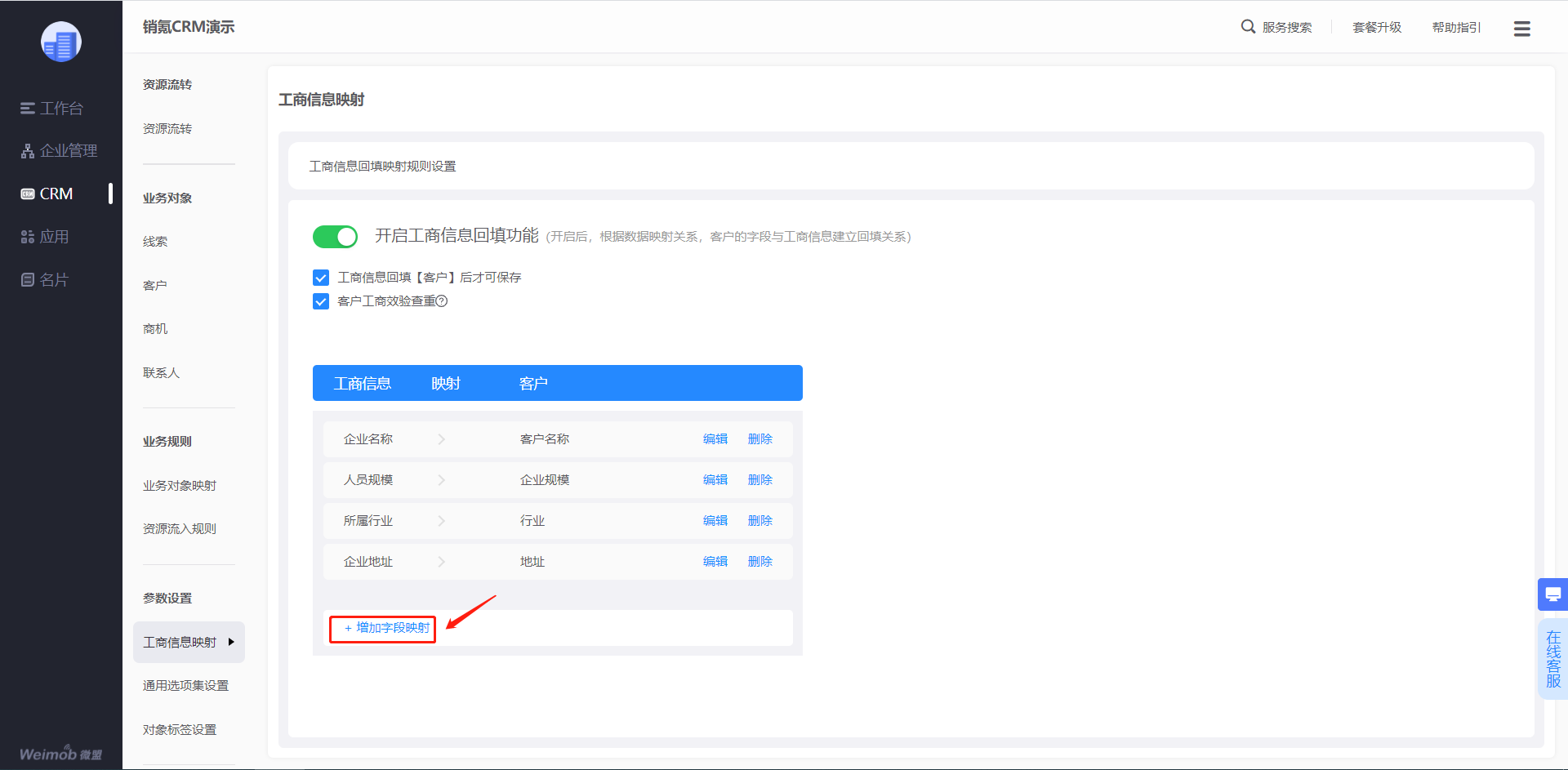
Task: Open the 线索 menu item
Action: 155,242
